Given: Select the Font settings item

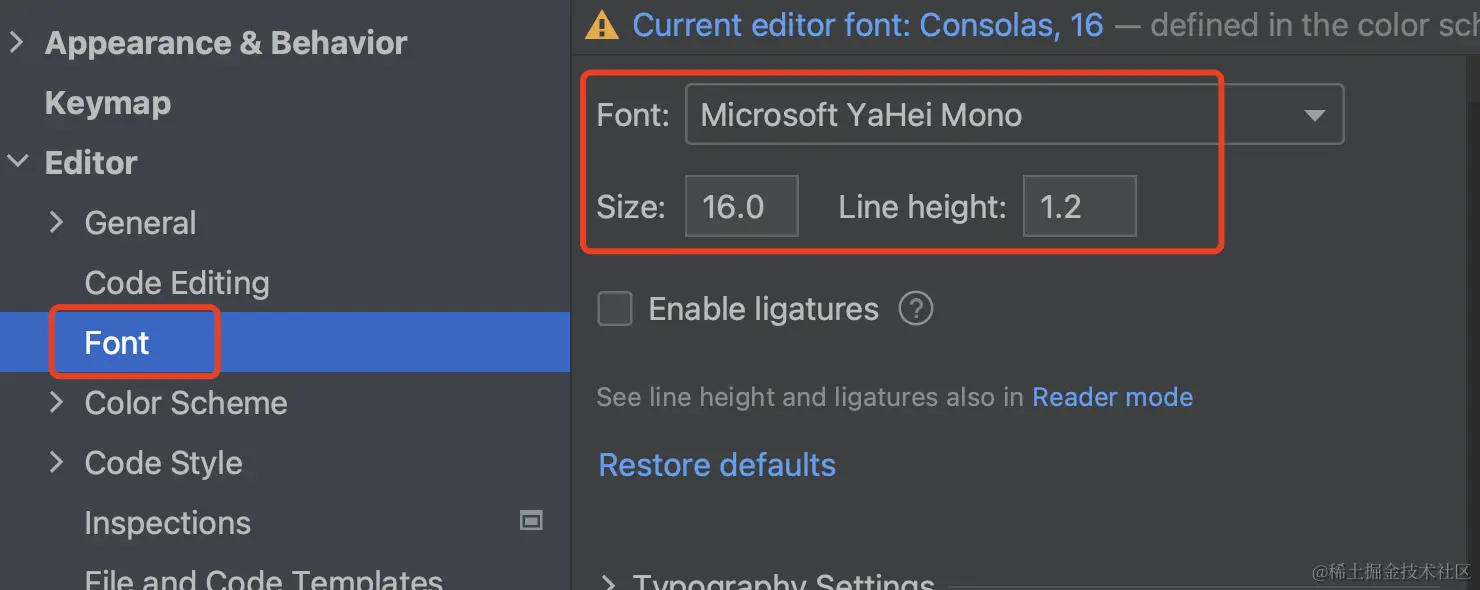Looking at the screenshot, I should 117,343.
